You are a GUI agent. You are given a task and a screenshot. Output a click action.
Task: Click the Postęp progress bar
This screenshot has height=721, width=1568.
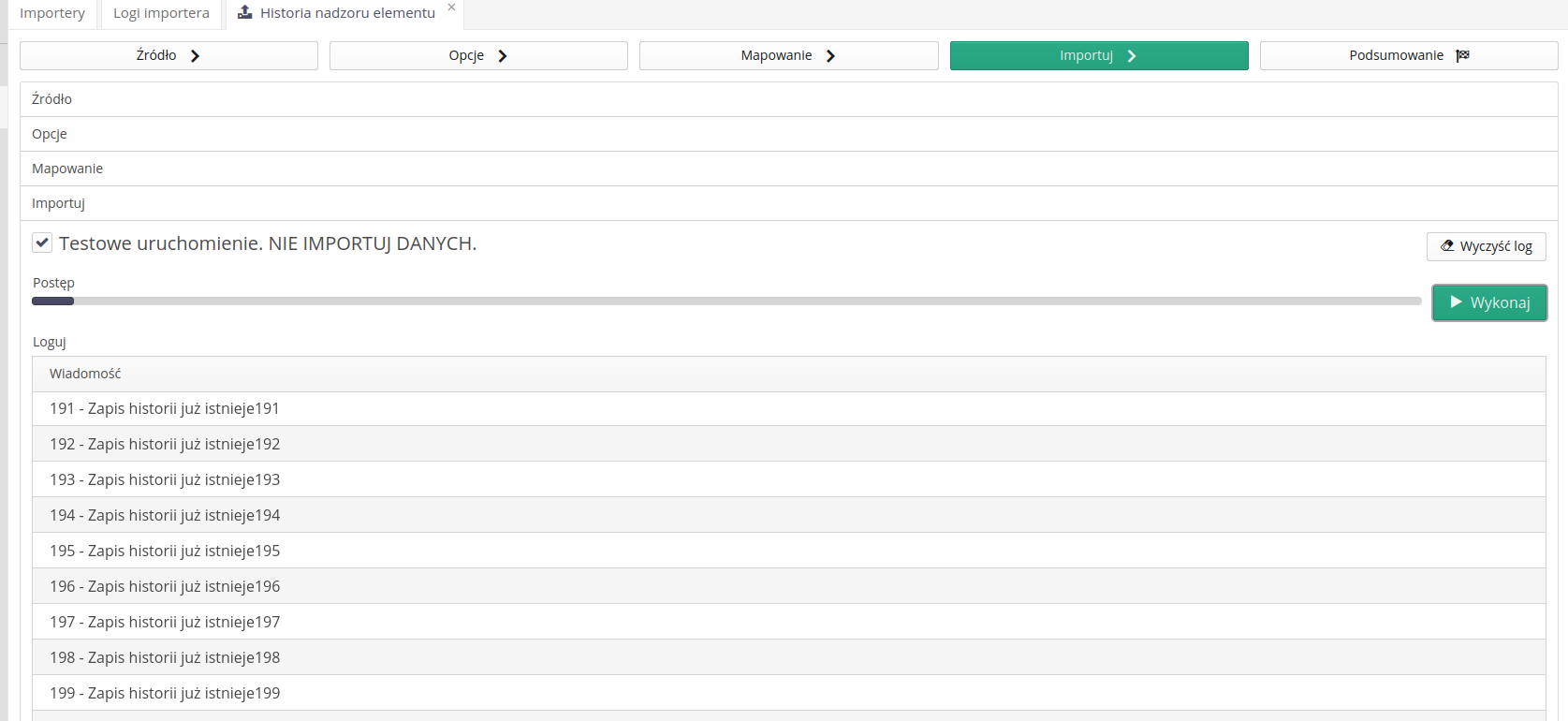point(726,302)
